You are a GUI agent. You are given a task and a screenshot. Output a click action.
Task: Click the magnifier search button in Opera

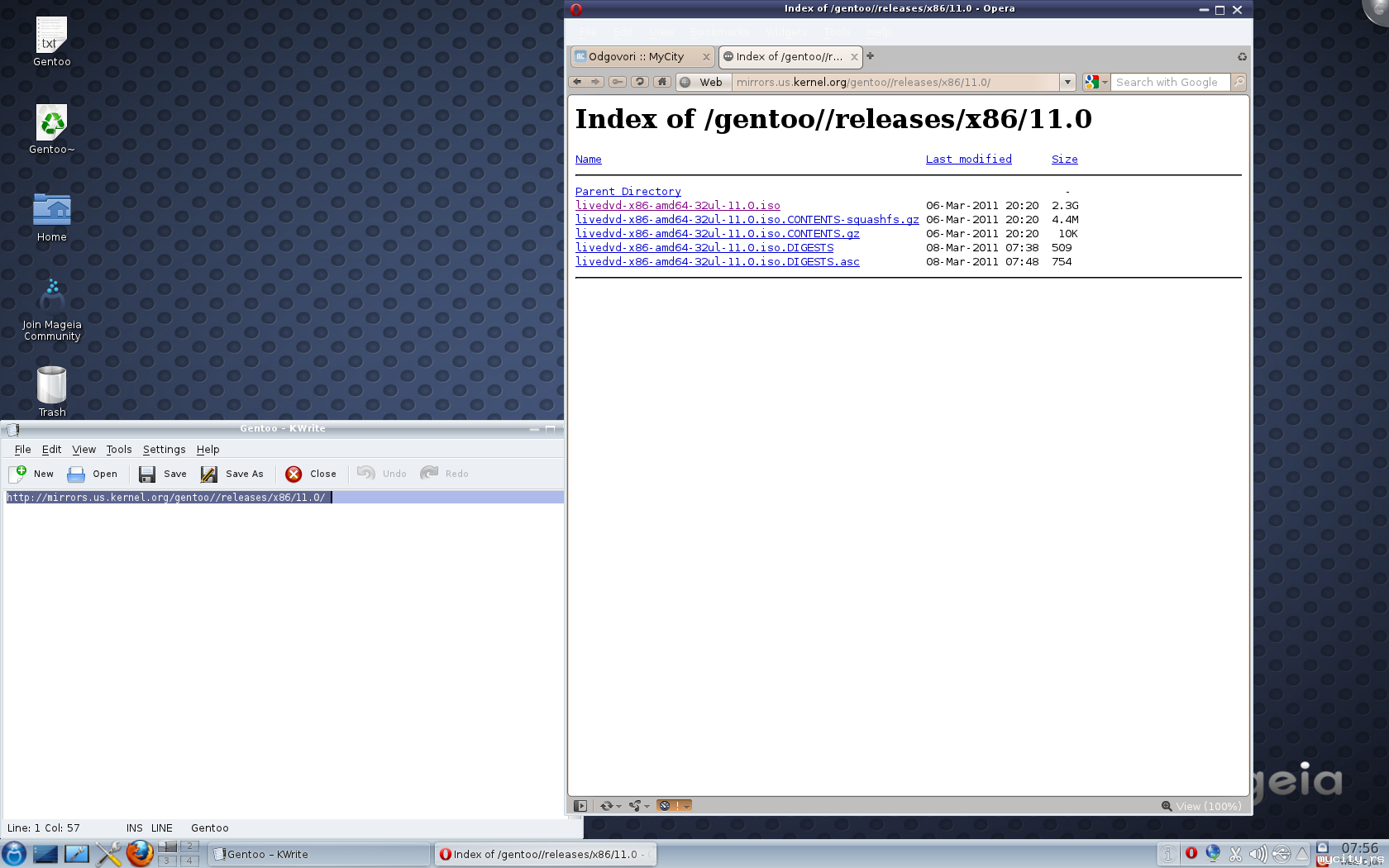tap(1239, 82)
